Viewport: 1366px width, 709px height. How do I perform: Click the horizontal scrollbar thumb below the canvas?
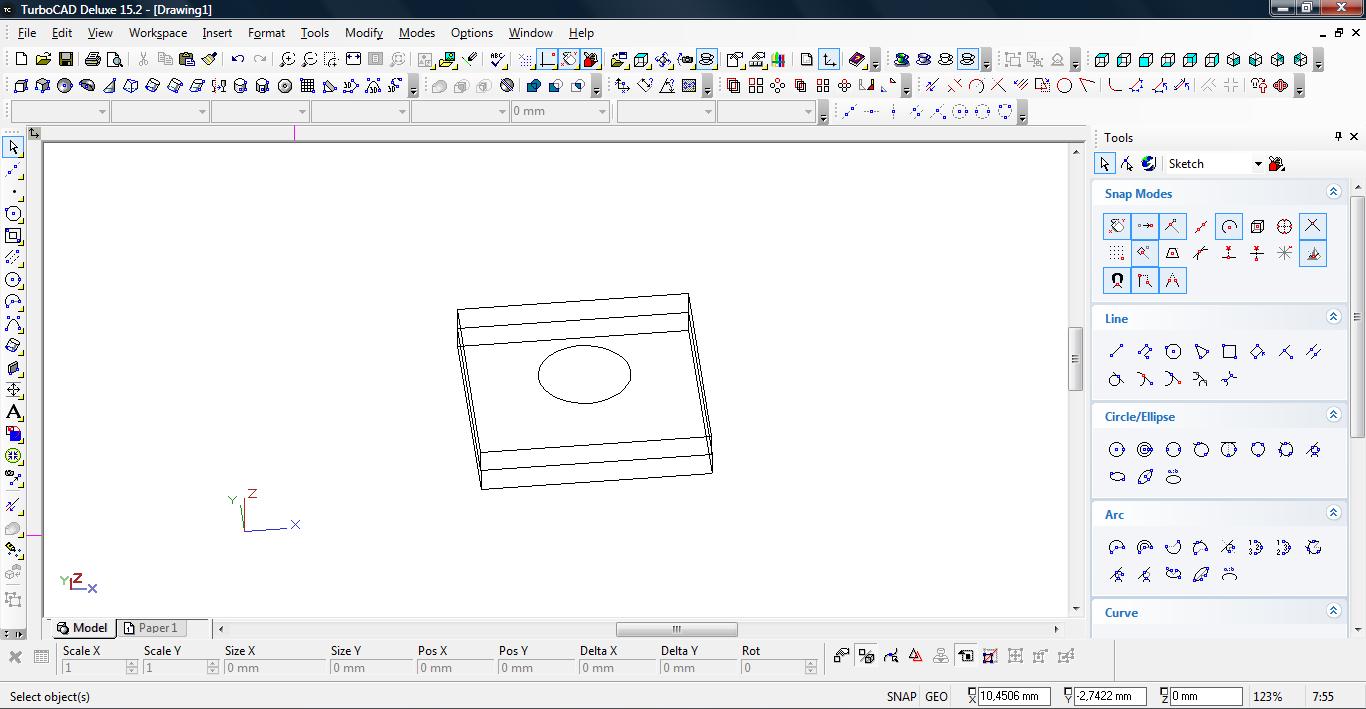(676, 629)
